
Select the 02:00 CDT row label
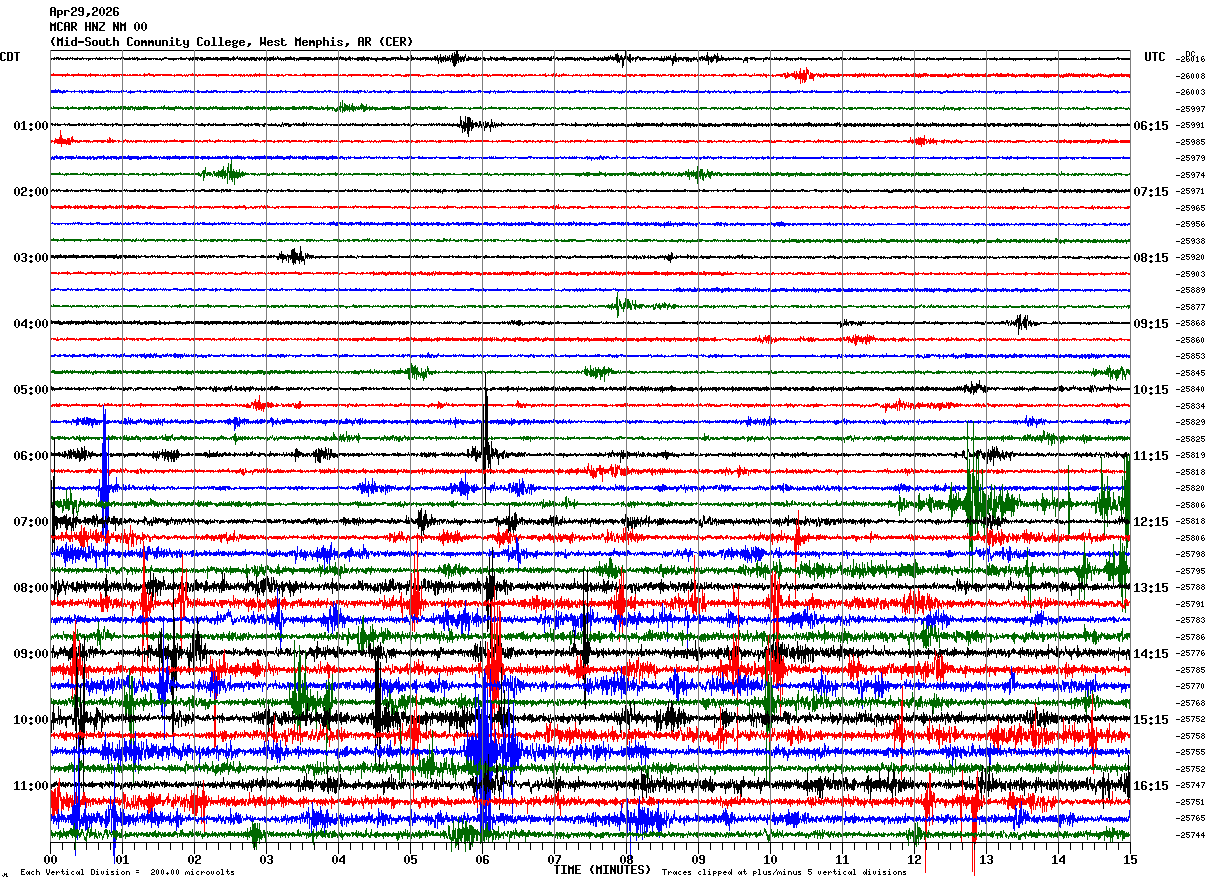[x=31, y=191]
